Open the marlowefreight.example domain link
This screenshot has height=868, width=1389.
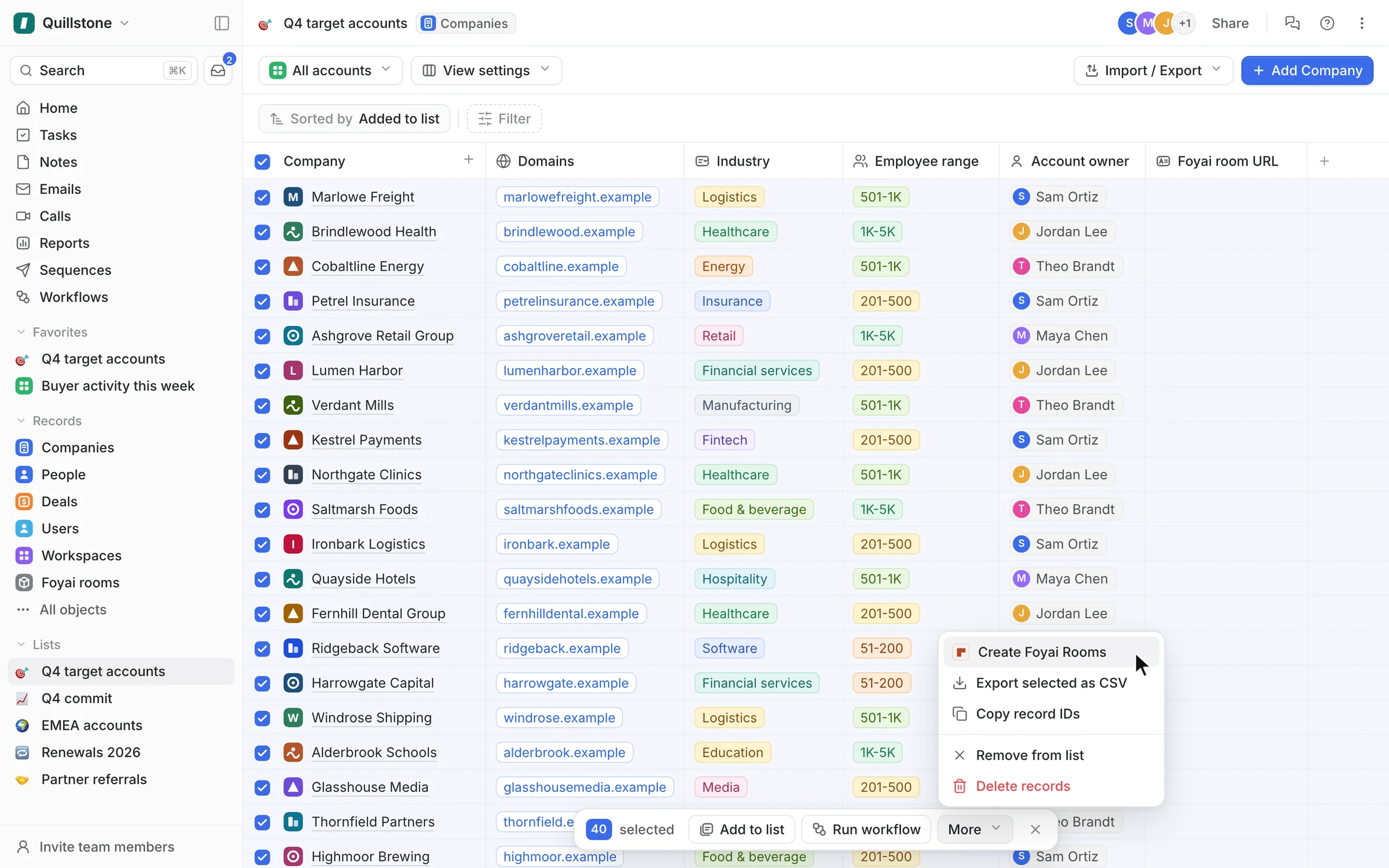tap(577, 197)
